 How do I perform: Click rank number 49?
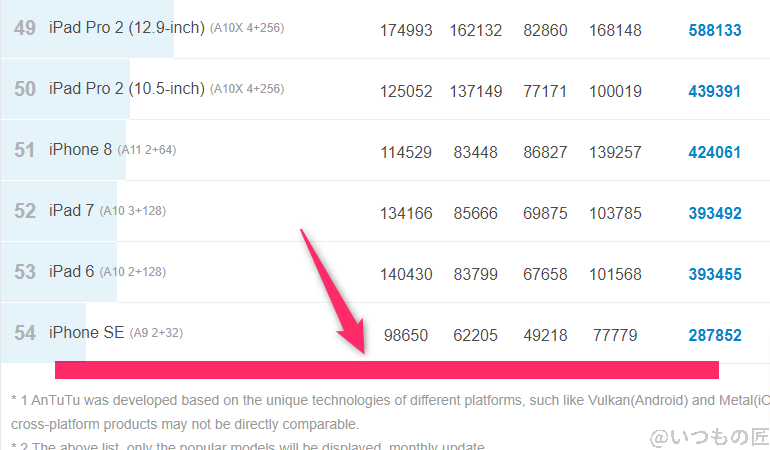25,28
